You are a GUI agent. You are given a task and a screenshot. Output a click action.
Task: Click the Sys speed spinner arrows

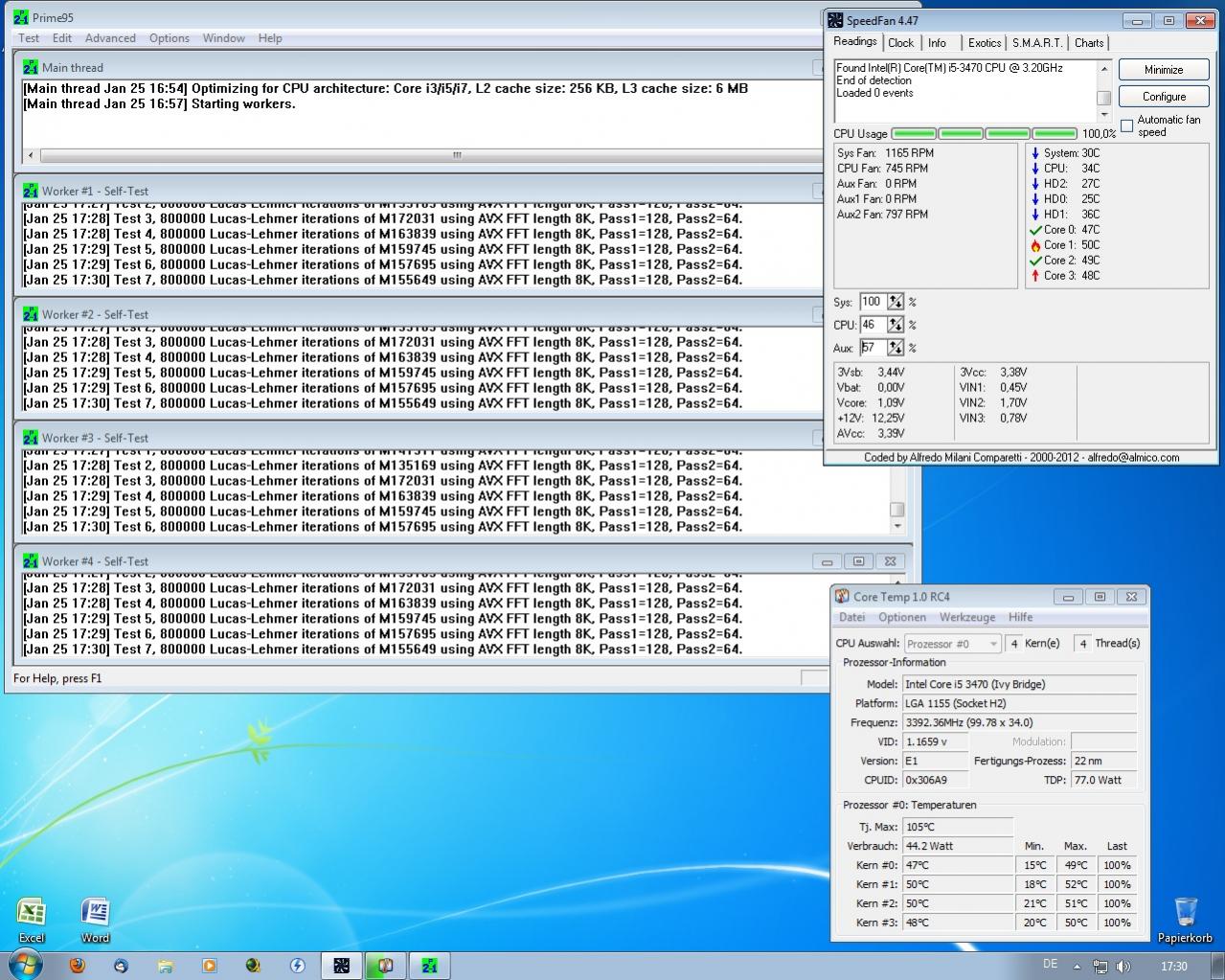tap(896, 302)
